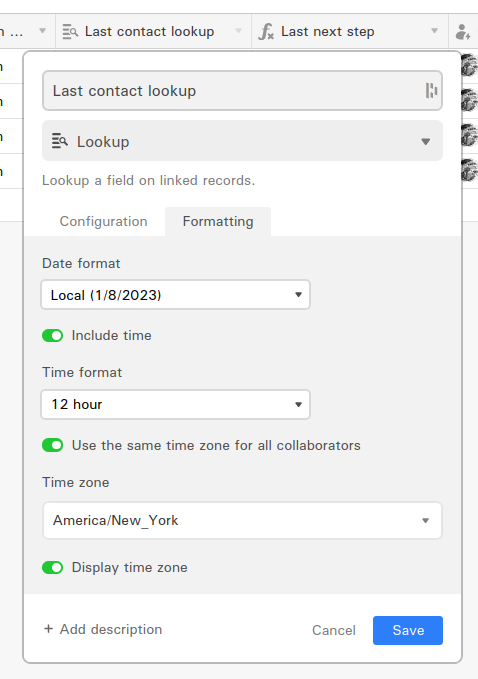Screen dimensions: 478x679
Task: Click the formula icon beside Last next step
Action: point(266,32)
